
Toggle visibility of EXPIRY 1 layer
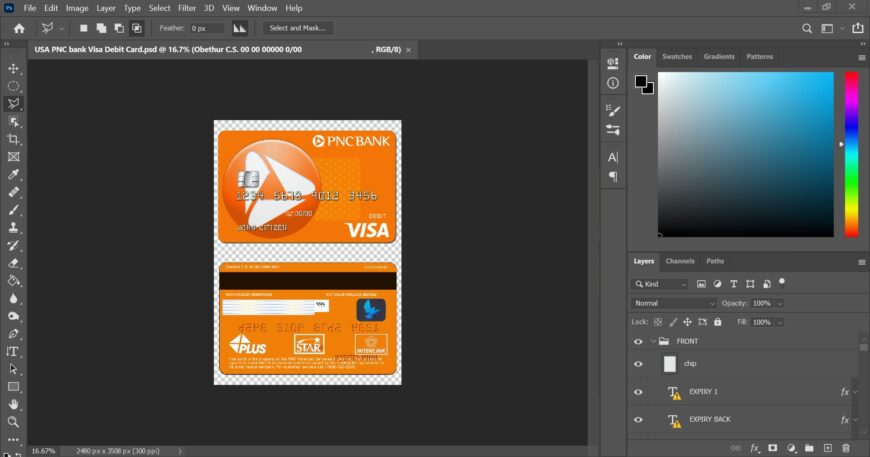(638, 392)
